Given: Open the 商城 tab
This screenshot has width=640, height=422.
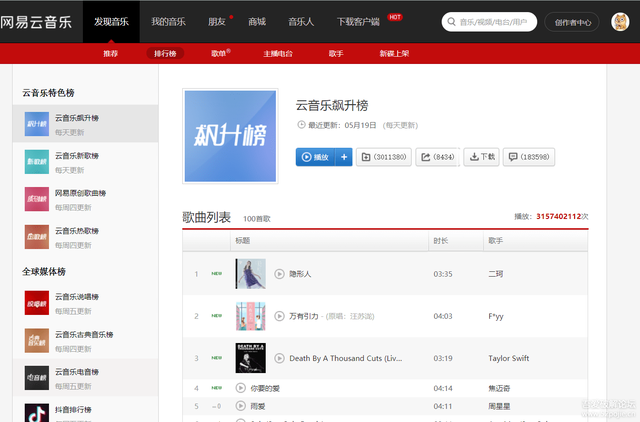Looking at the screenshot, I should pyautogui.click(x=257, y=22).
